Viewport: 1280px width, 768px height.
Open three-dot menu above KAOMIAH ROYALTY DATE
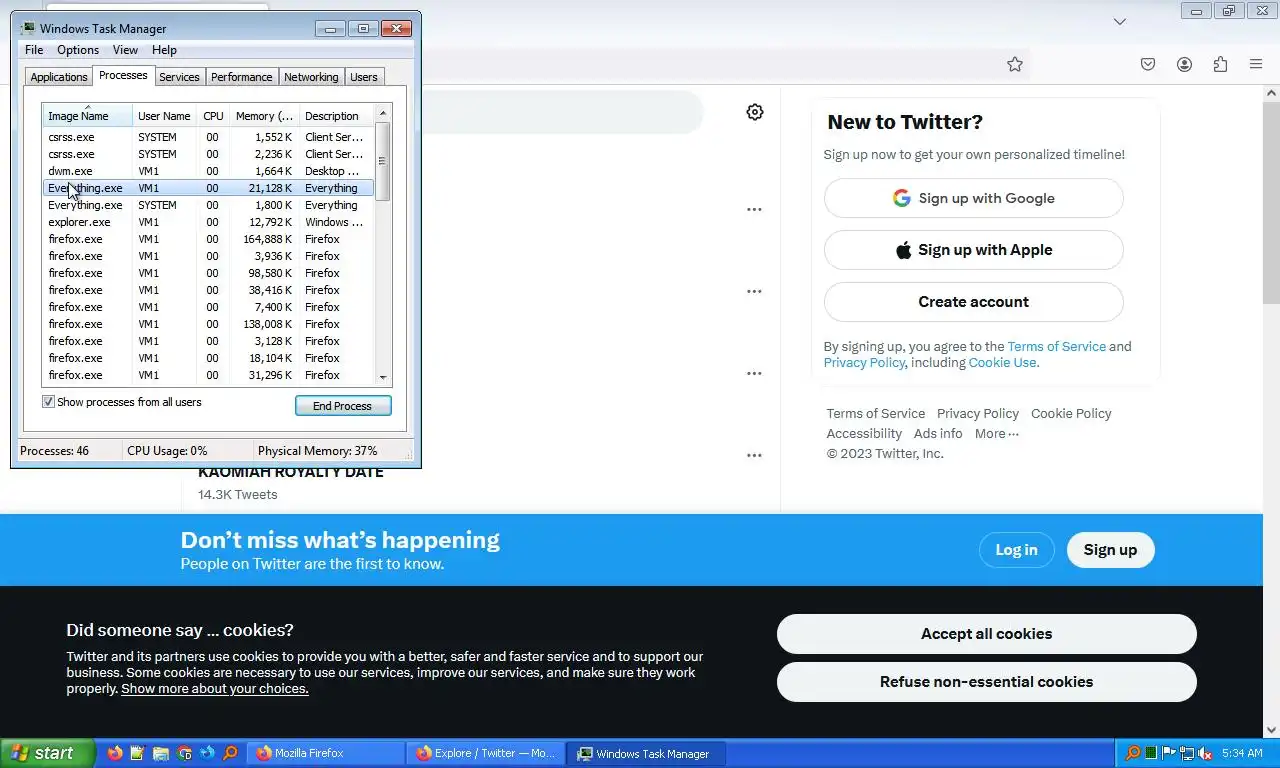[x=754, y=455]
